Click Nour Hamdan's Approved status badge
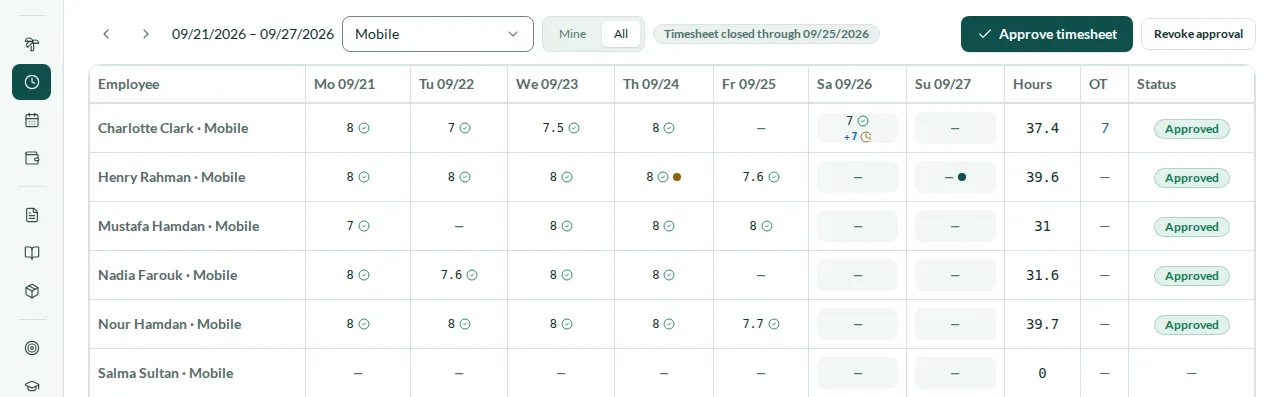Viewport: 1280px width, 397px height. coord(1192,325)
